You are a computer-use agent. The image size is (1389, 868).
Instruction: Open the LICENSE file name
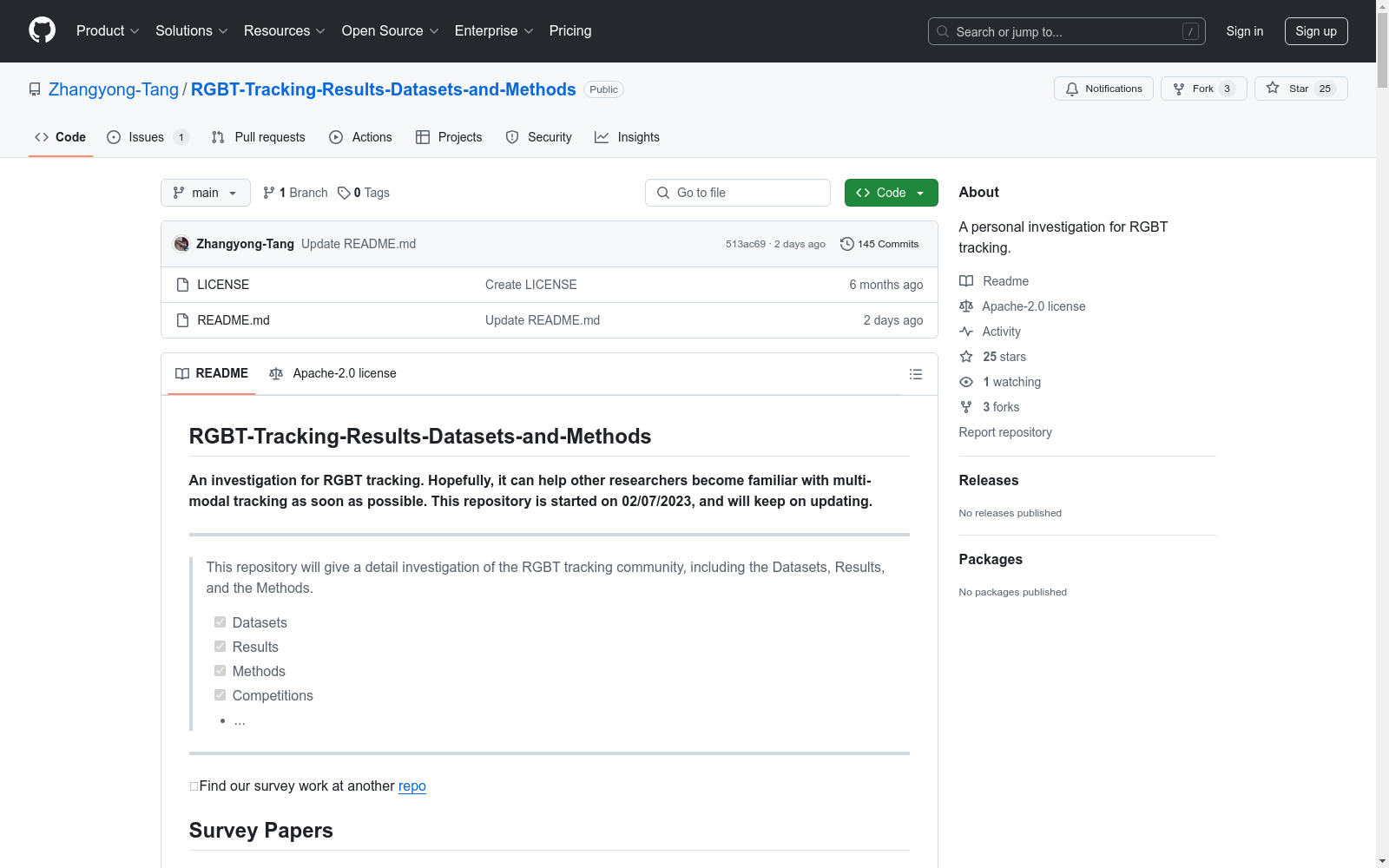pyautogui.click(x=223, y=285)
